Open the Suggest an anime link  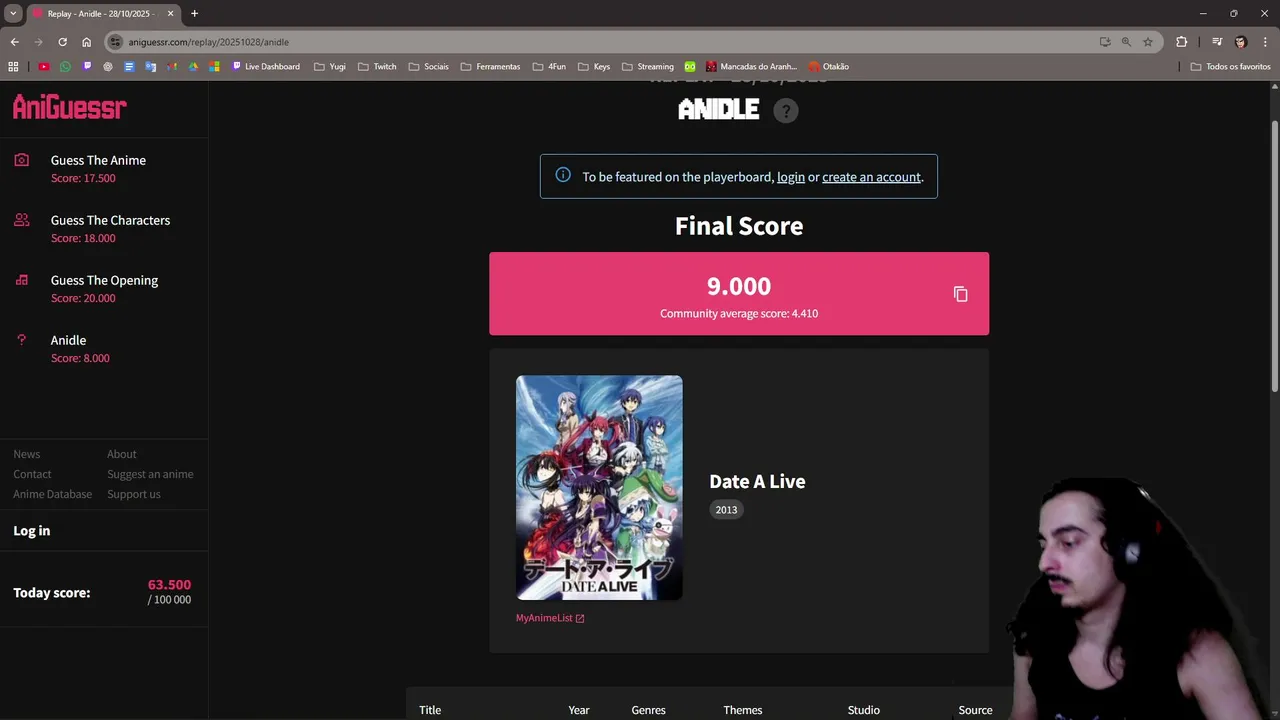click(150, 474)
